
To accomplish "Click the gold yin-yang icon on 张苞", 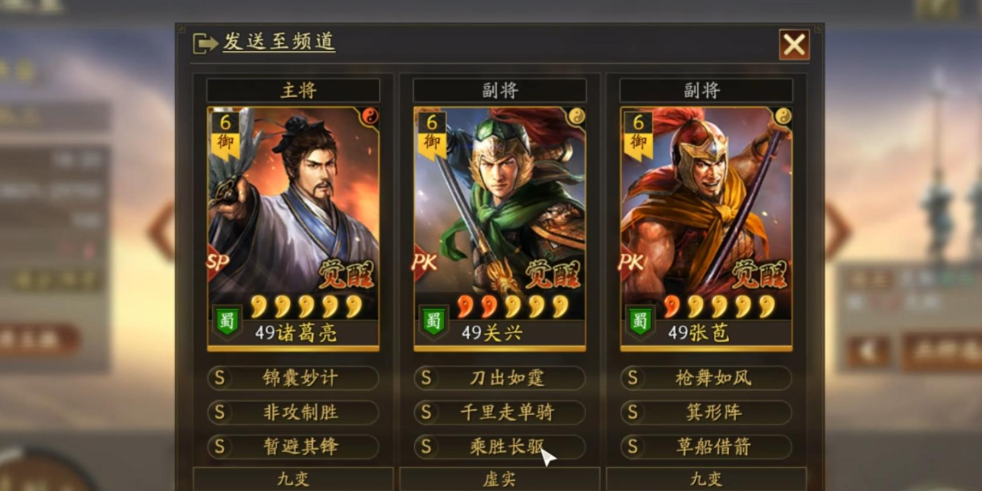I will [x=782, y=116].
